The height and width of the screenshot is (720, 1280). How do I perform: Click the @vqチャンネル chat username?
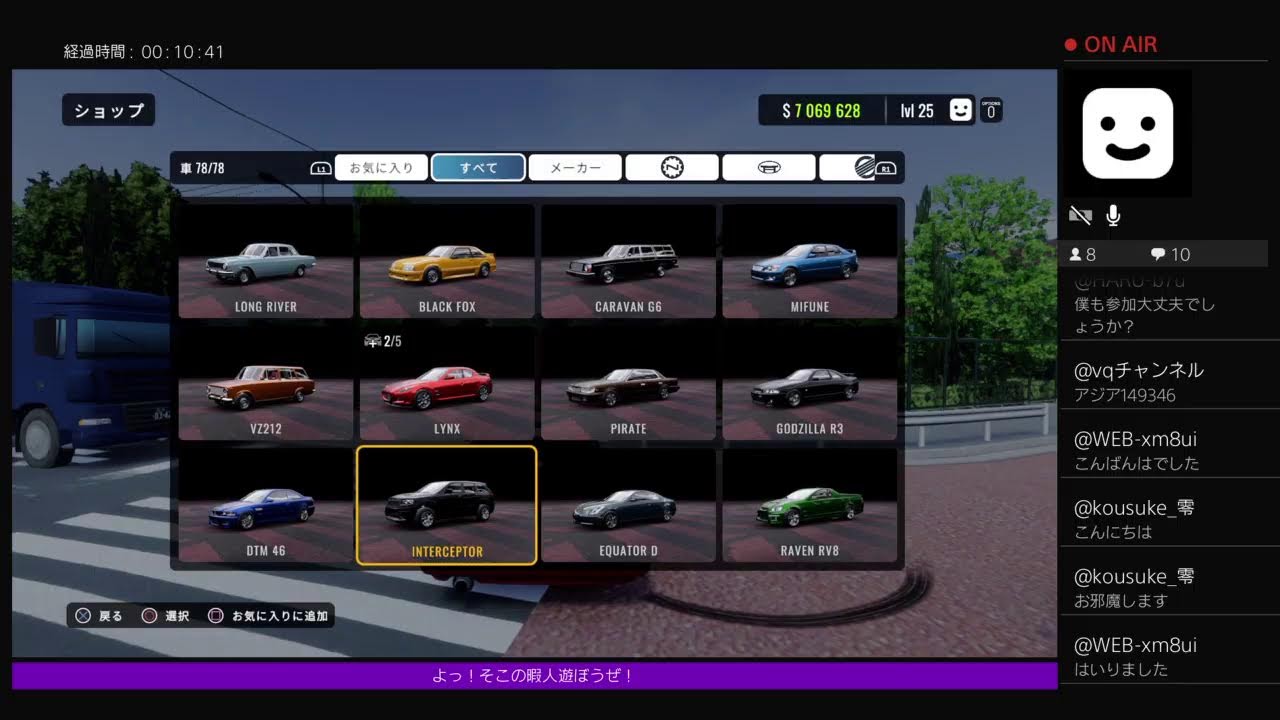click(x=1139, y=370)
